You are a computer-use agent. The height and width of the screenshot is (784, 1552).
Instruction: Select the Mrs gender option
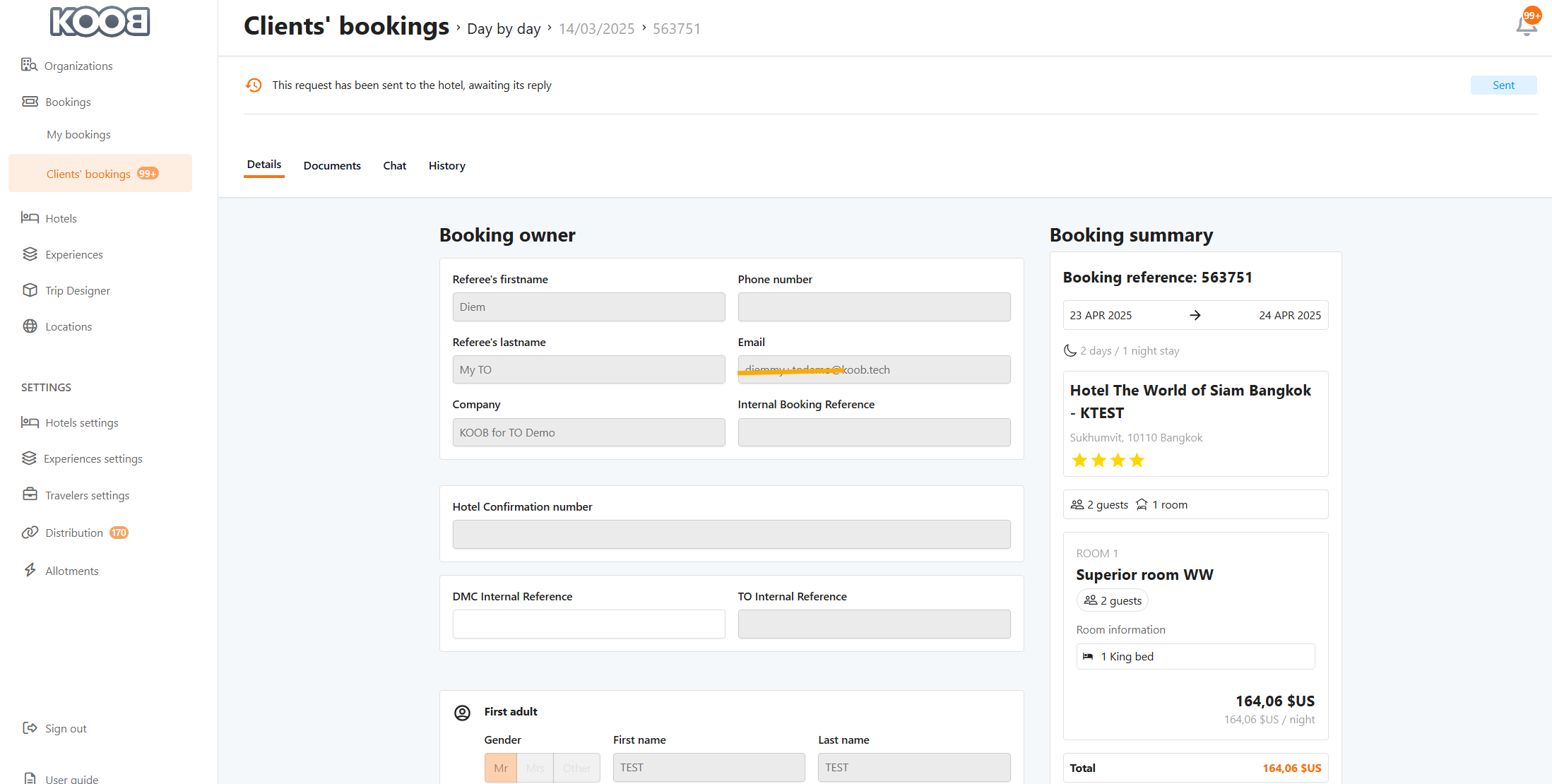point(535,768)
